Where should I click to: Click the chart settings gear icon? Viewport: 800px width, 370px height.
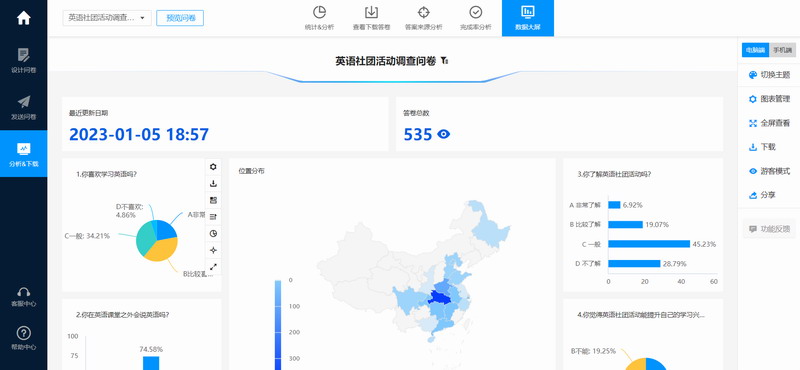point(213,166)
